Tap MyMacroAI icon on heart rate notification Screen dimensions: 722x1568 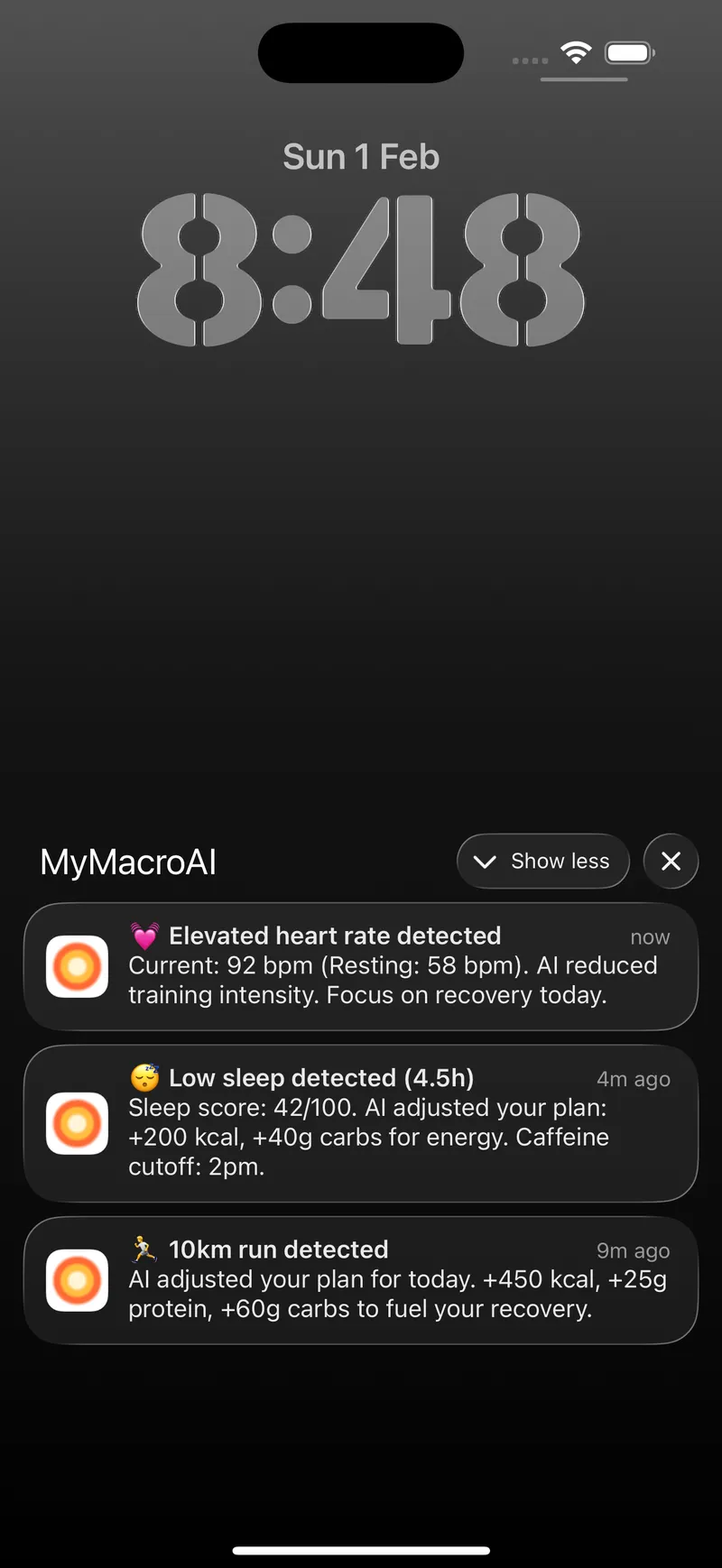78,966
